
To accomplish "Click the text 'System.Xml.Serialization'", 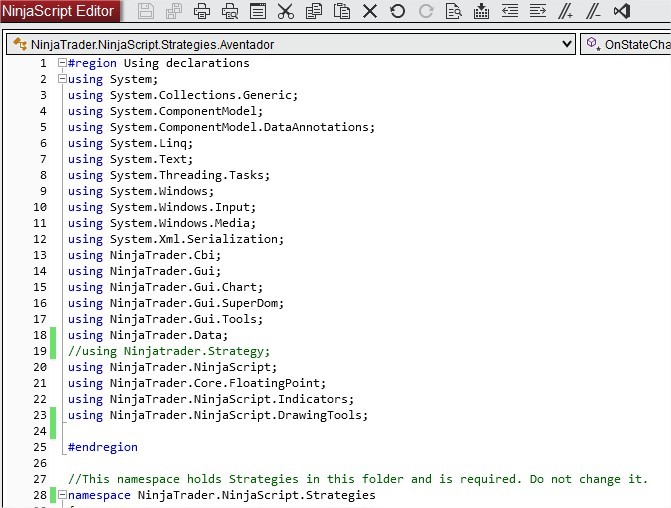I will [194, 239].
